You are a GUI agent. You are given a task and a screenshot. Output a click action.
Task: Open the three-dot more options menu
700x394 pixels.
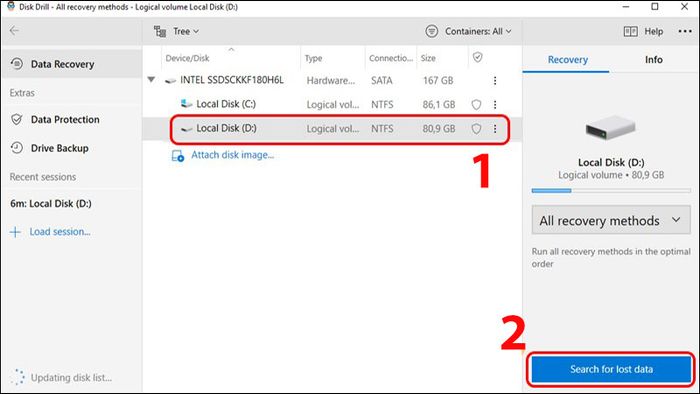tap(685, 31)
